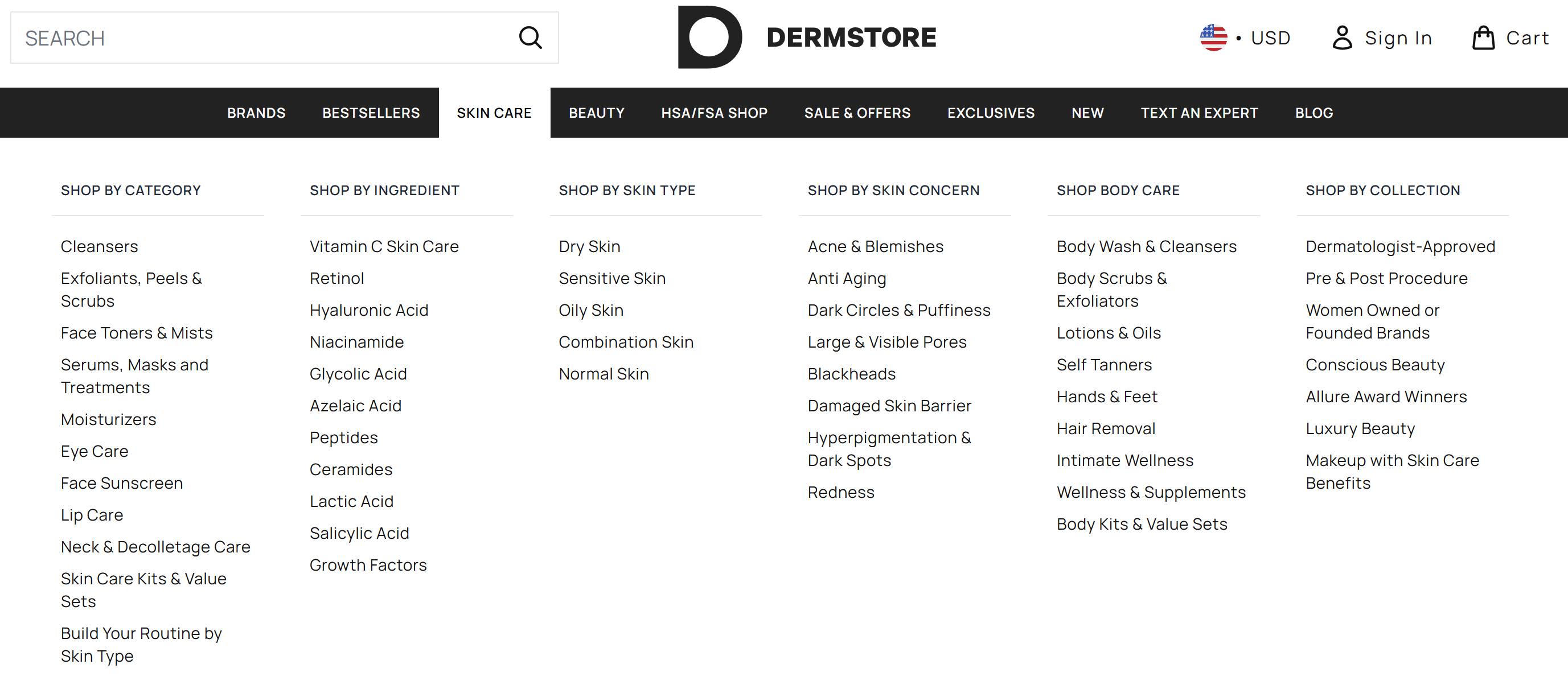Screen dimensions: 1568x689
Task: Select the SALE & OFFERS tab
Action: coord(857,113)
